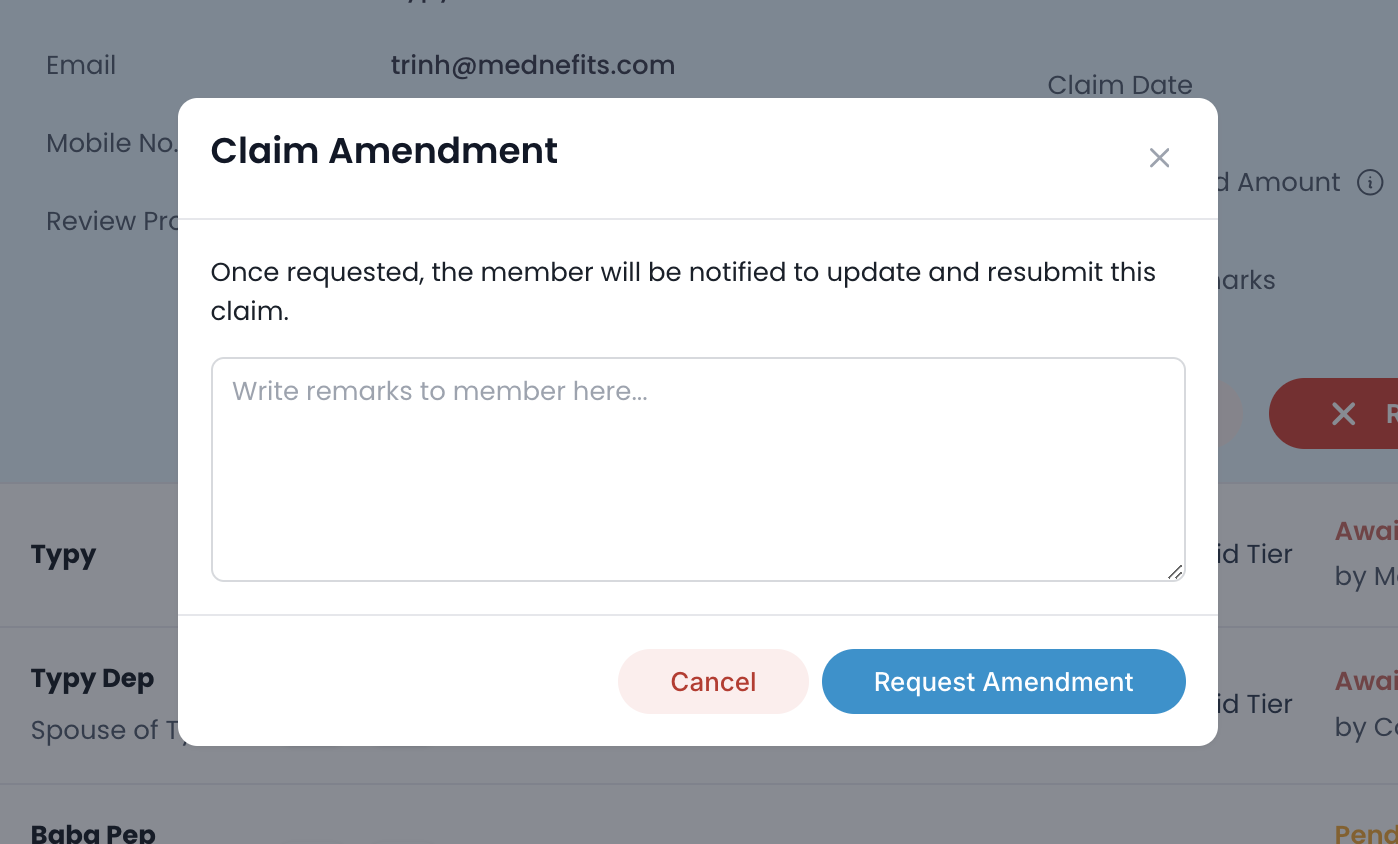Click the X icon on red button

(1343, 414)
